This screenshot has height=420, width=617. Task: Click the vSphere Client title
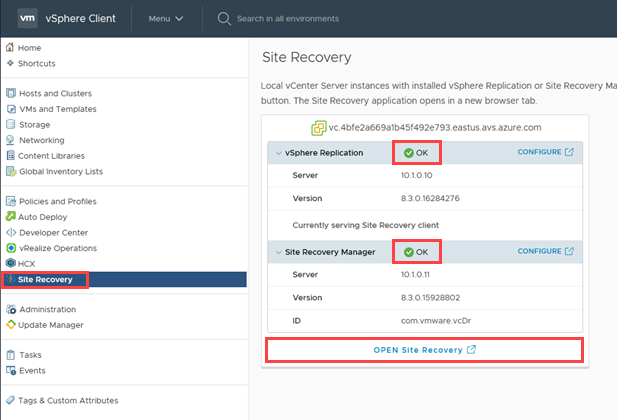81,19
